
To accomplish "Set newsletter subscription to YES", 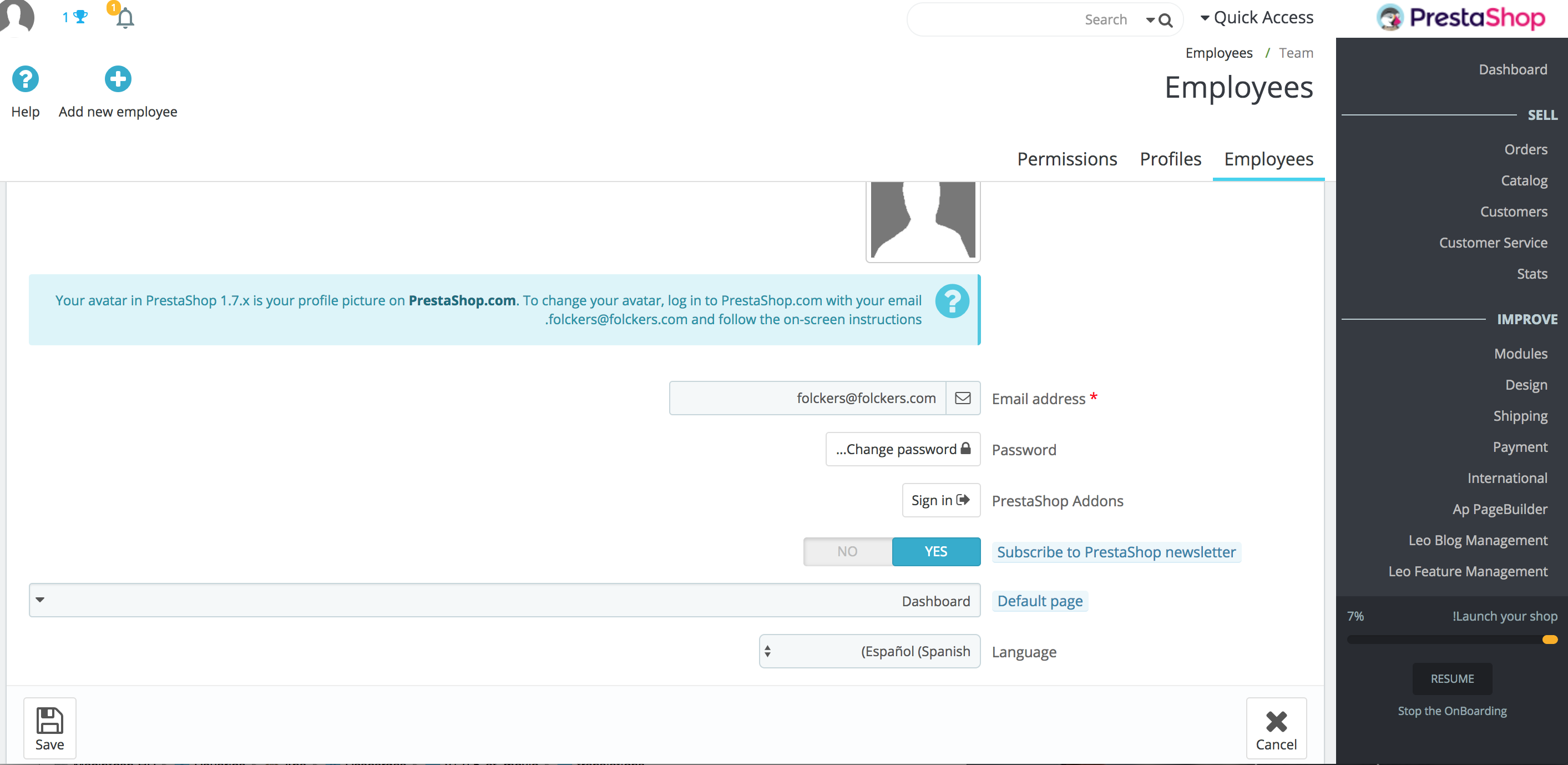I will pos(935,551).
